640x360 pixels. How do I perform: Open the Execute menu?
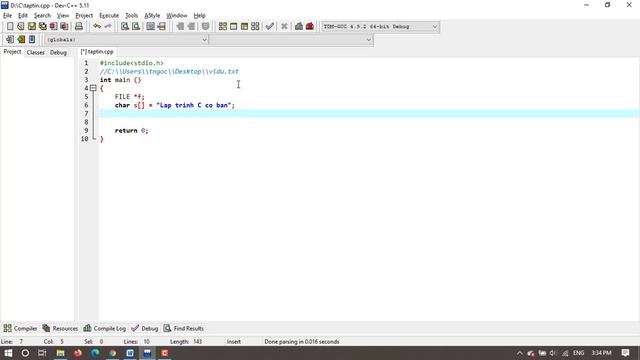pos(109,16)
